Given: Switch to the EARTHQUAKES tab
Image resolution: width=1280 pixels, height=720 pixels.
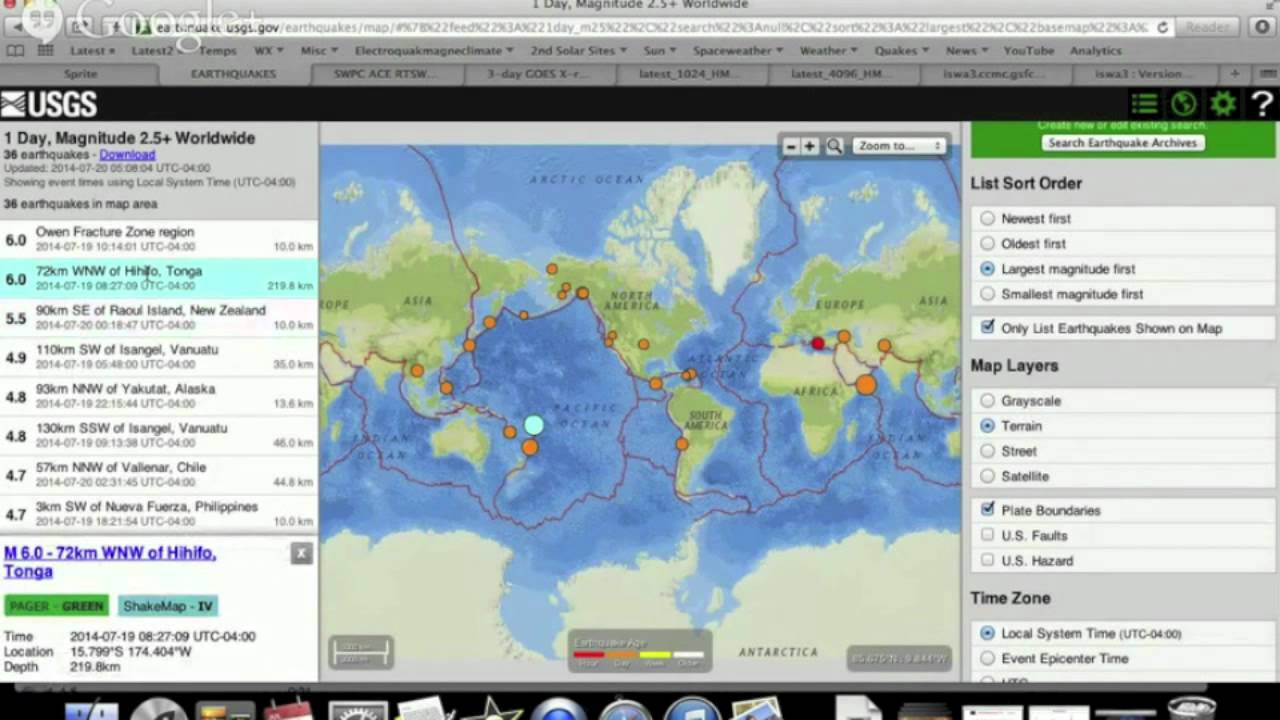Looking at the screenshot, I should coord(234,74).
